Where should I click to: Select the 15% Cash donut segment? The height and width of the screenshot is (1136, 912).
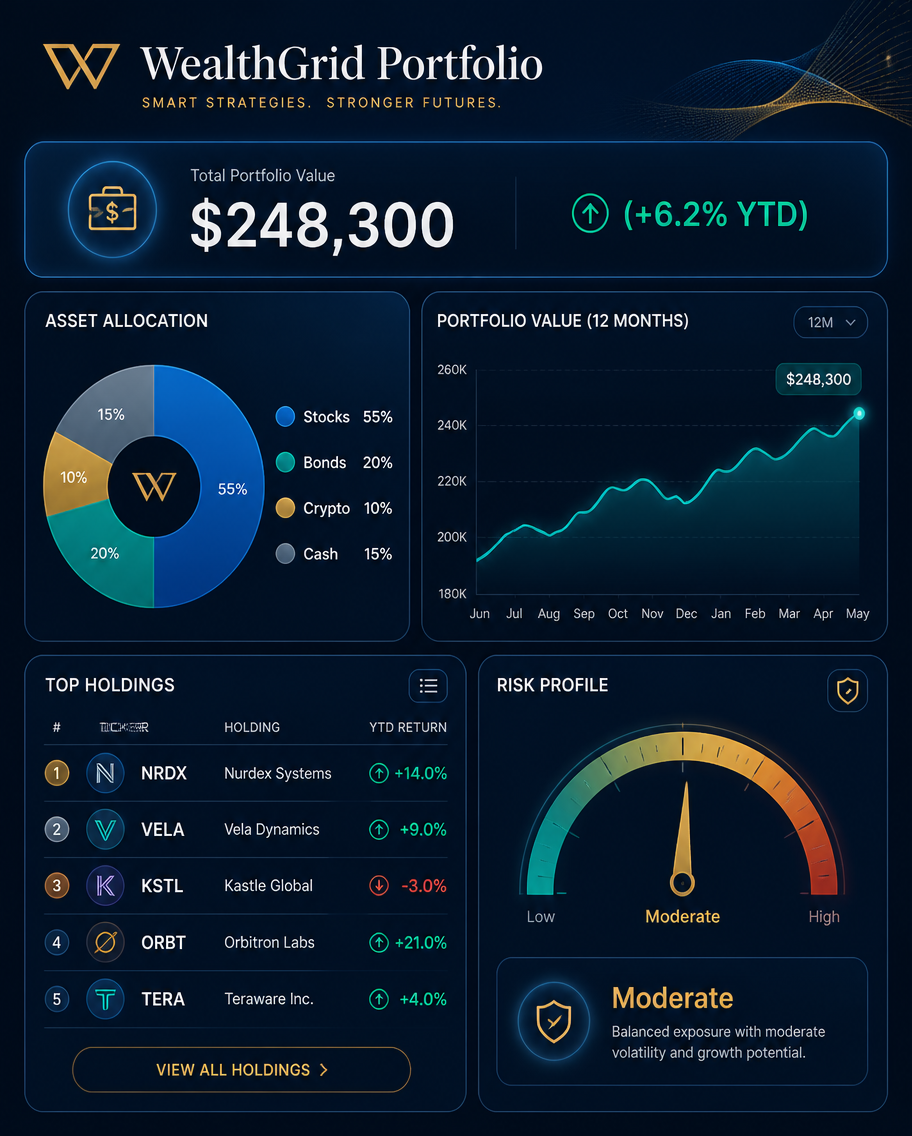[x=112, y=412]
